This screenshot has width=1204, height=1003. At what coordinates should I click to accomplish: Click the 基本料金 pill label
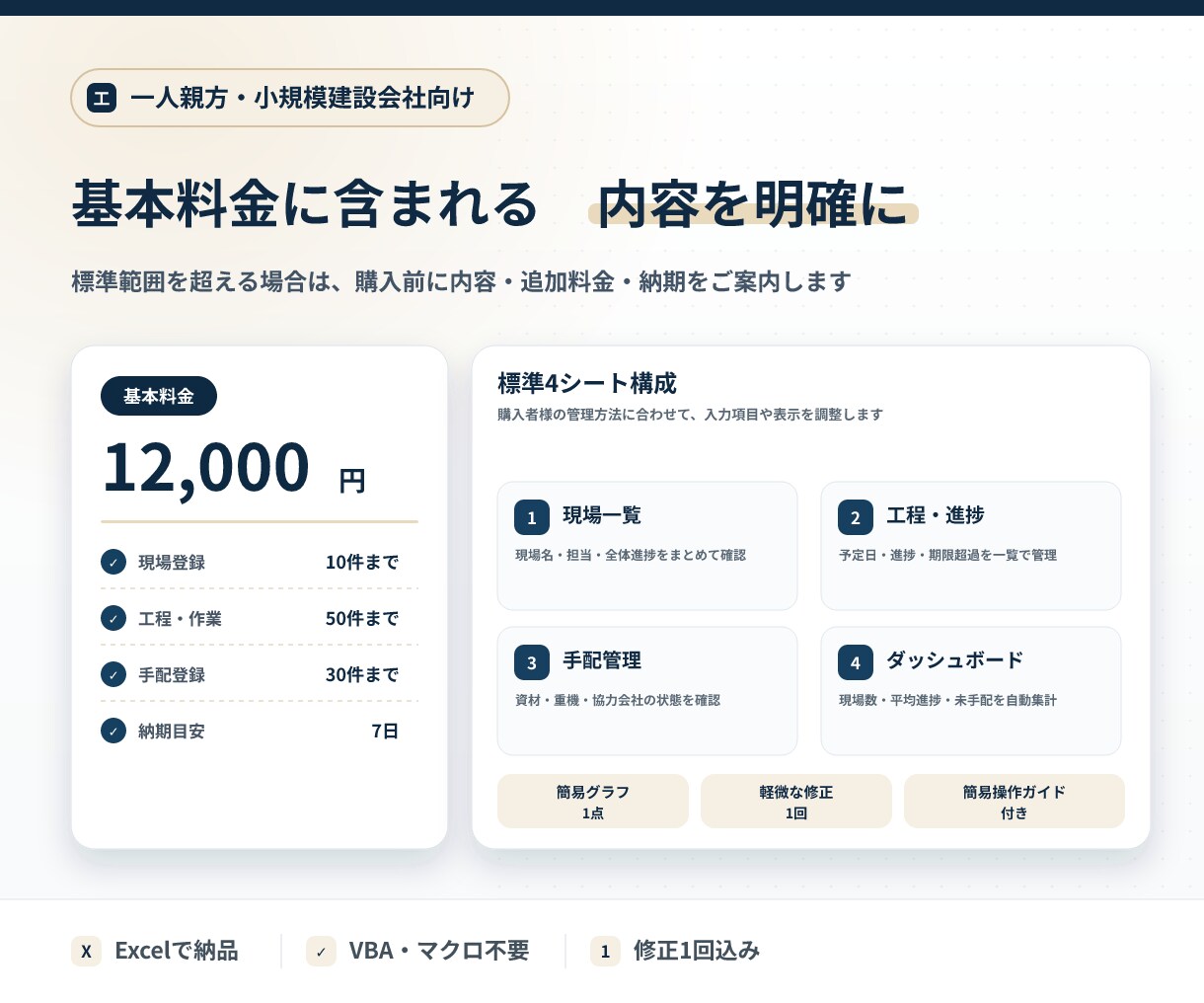pos(159,396)
